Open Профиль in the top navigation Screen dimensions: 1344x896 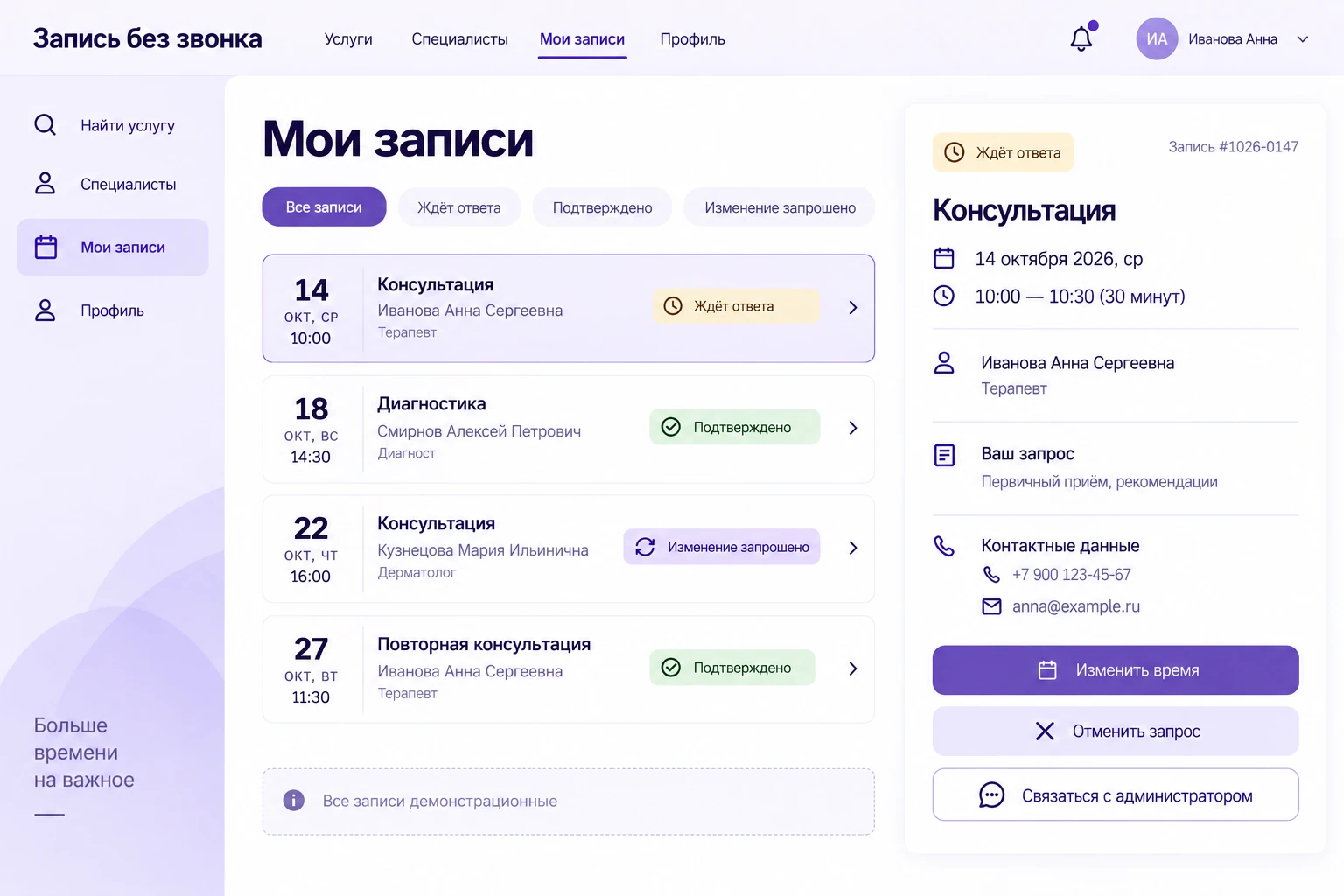[x=692, y=39]
